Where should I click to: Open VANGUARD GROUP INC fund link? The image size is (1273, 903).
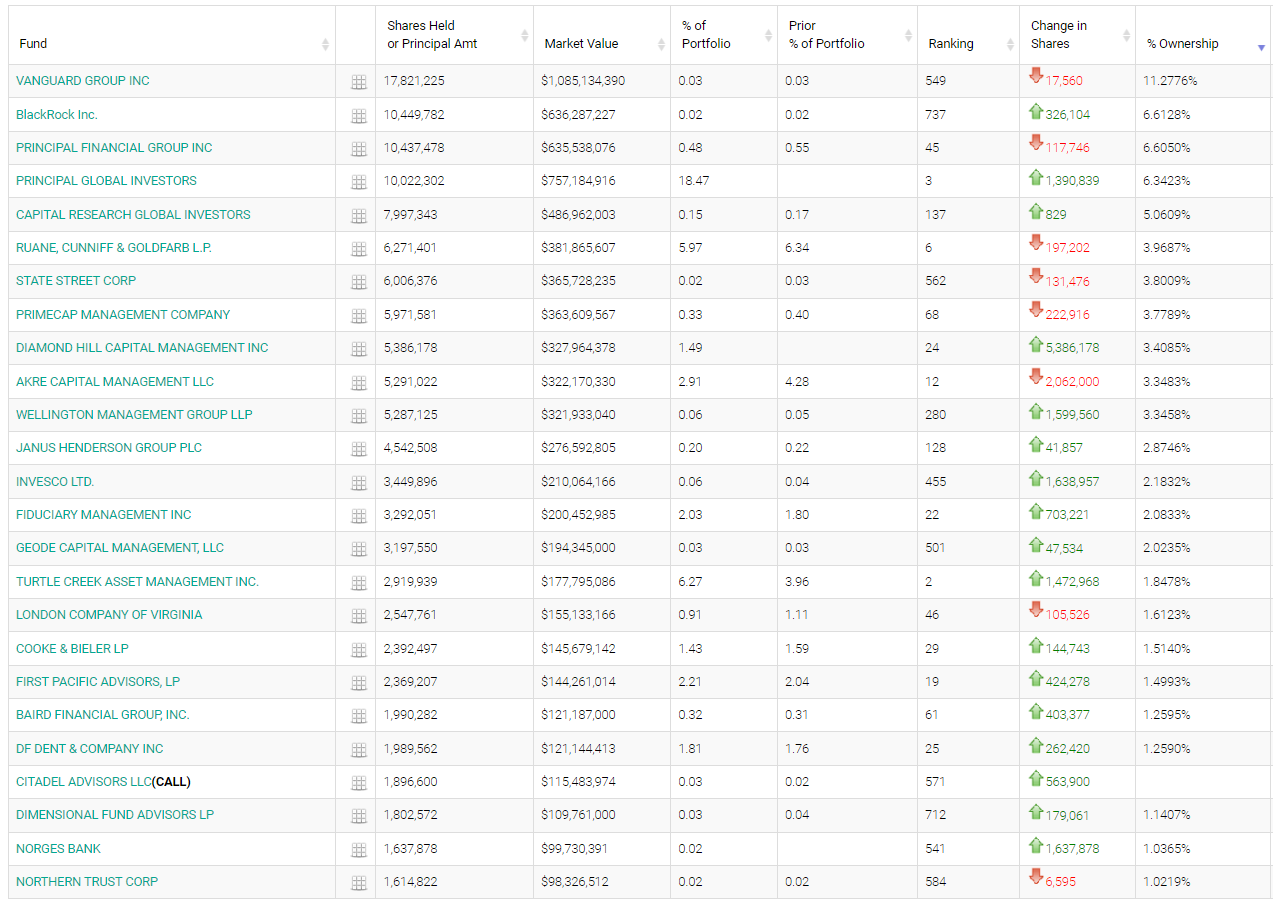point(83,81)
